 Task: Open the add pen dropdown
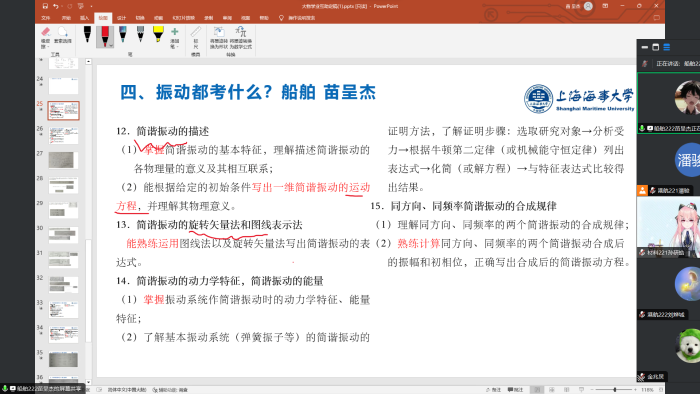pos(175,38)
